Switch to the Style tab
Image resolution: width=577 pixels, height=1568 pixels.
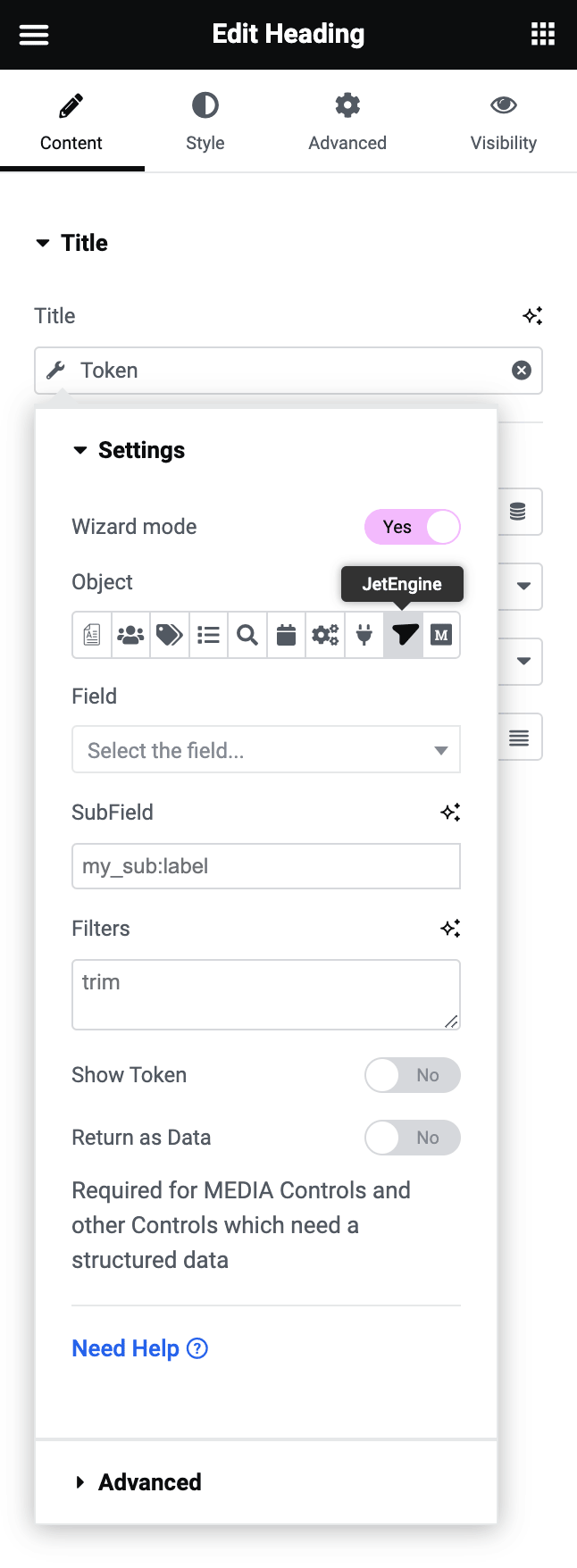tap(205, 121)
